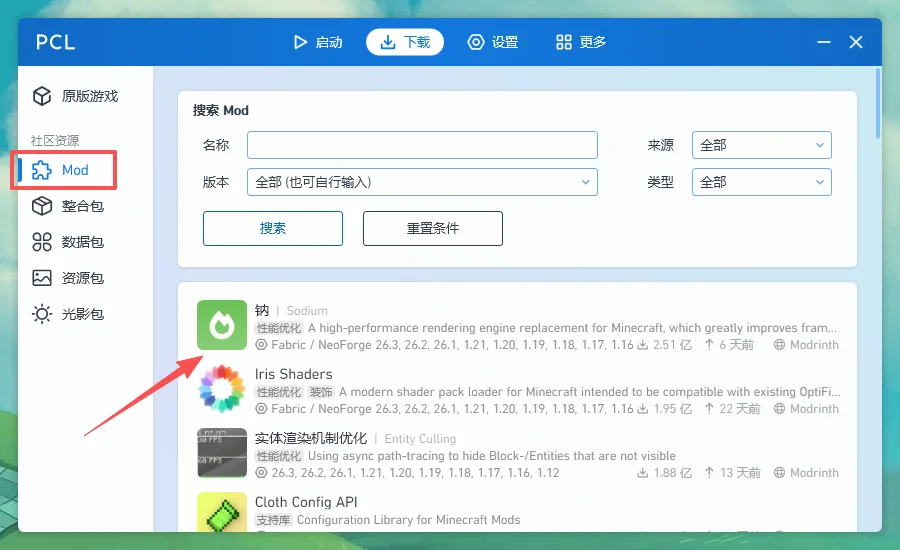The image size is (900, 550).
Task: Click the download arrow icon of 下载
Action: click(388, 42)
